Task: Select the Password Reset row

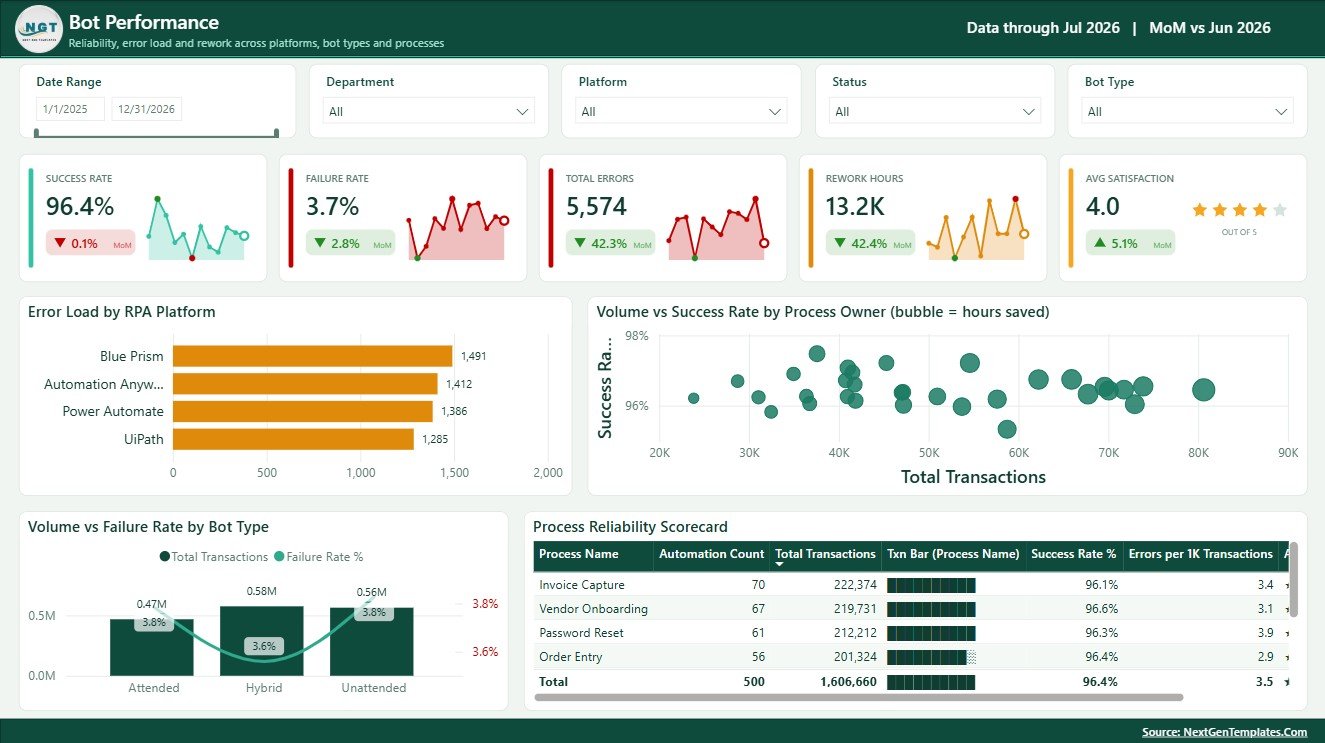Action: pos(910,633)
